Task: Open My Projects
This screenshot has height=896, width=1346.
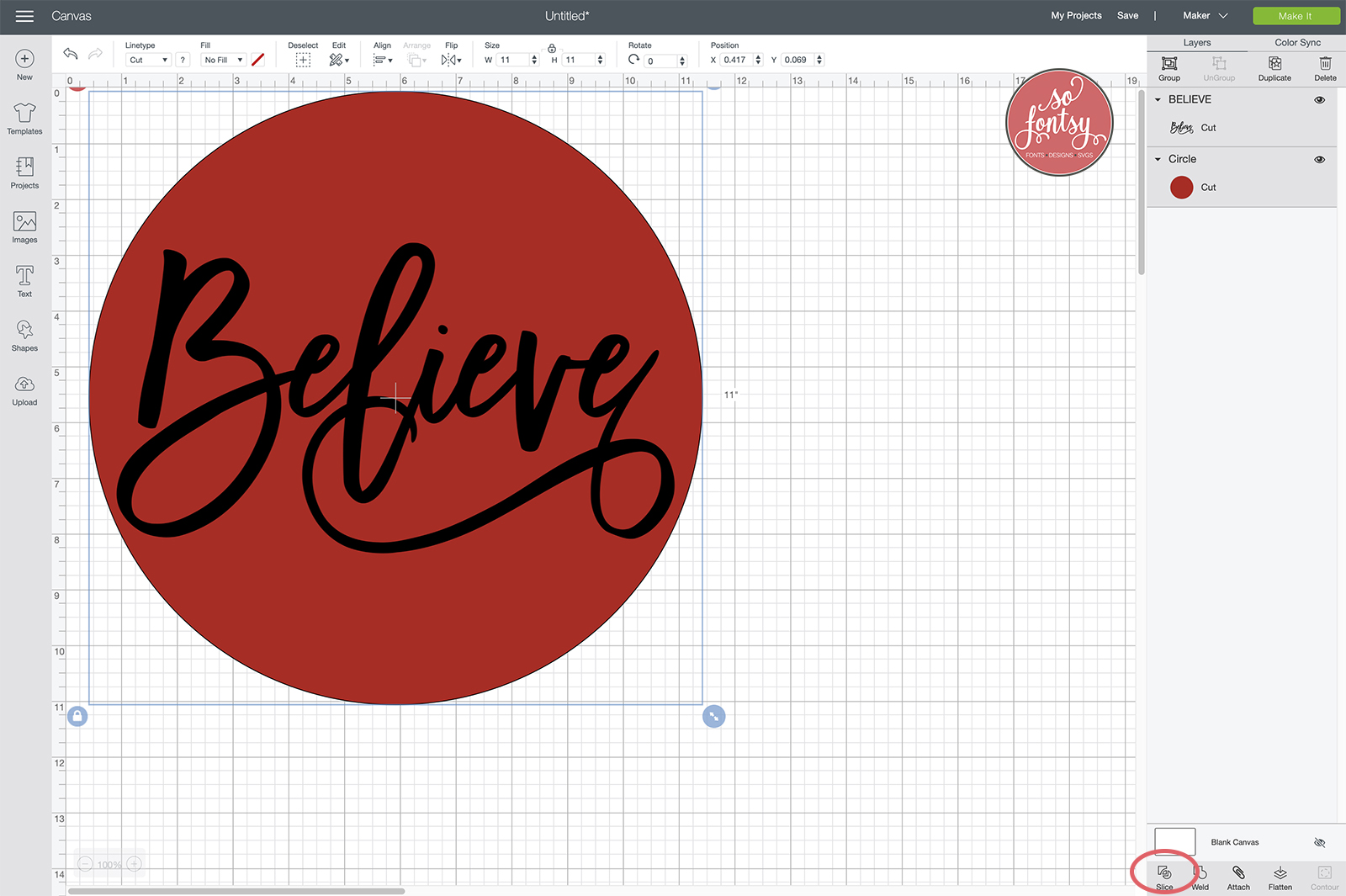Action: [1076, 16]
